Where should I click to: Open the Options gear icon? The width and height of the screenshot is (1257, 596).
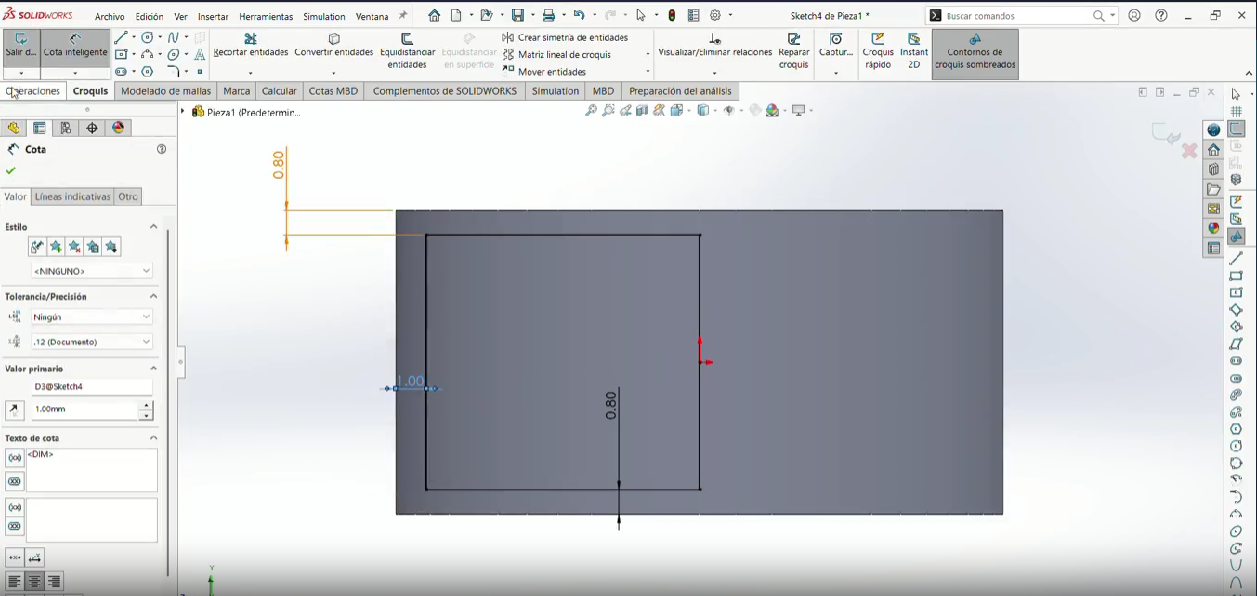click(x=716, y=16)
